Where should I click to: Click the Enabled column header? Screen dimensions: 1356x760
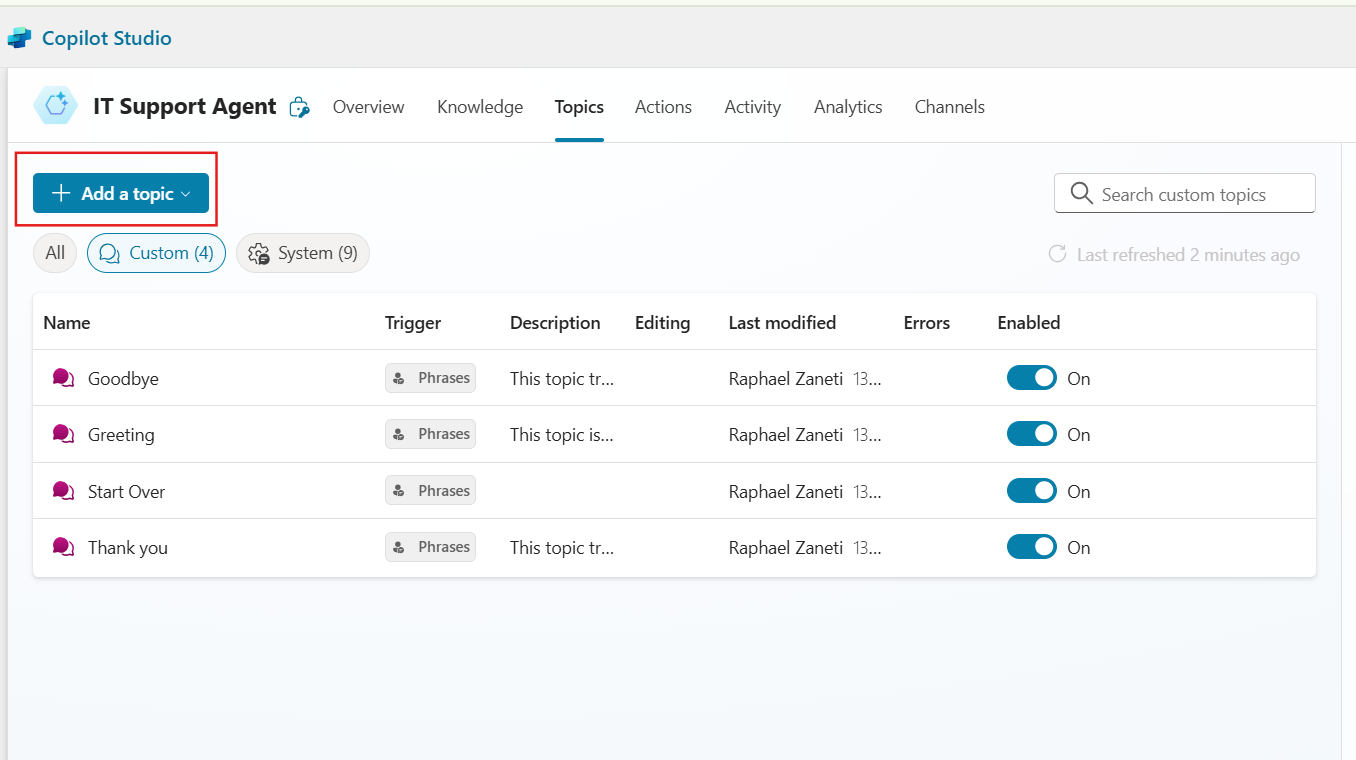1029,322
